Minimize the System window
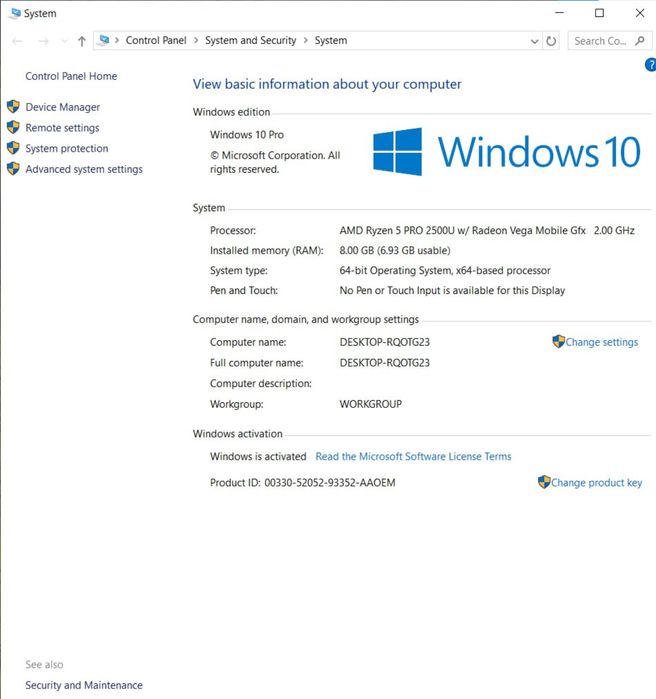The width and height of the screenshot is (656, 699). pos(560,13)
